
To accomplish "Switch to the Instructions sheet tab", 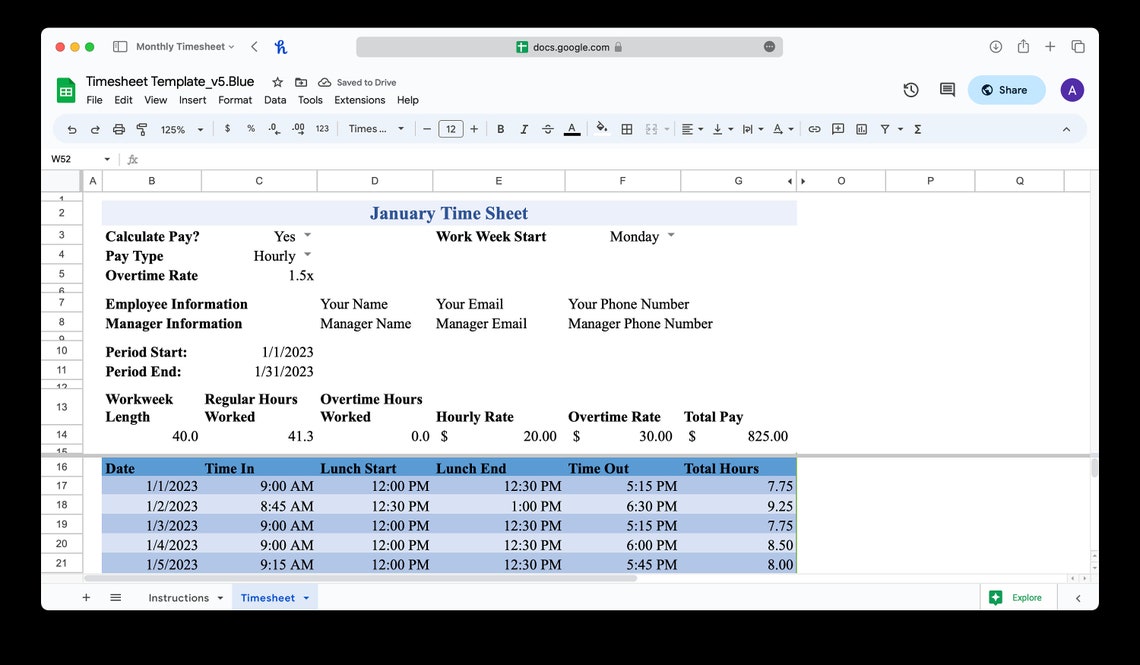I will 177,597.
